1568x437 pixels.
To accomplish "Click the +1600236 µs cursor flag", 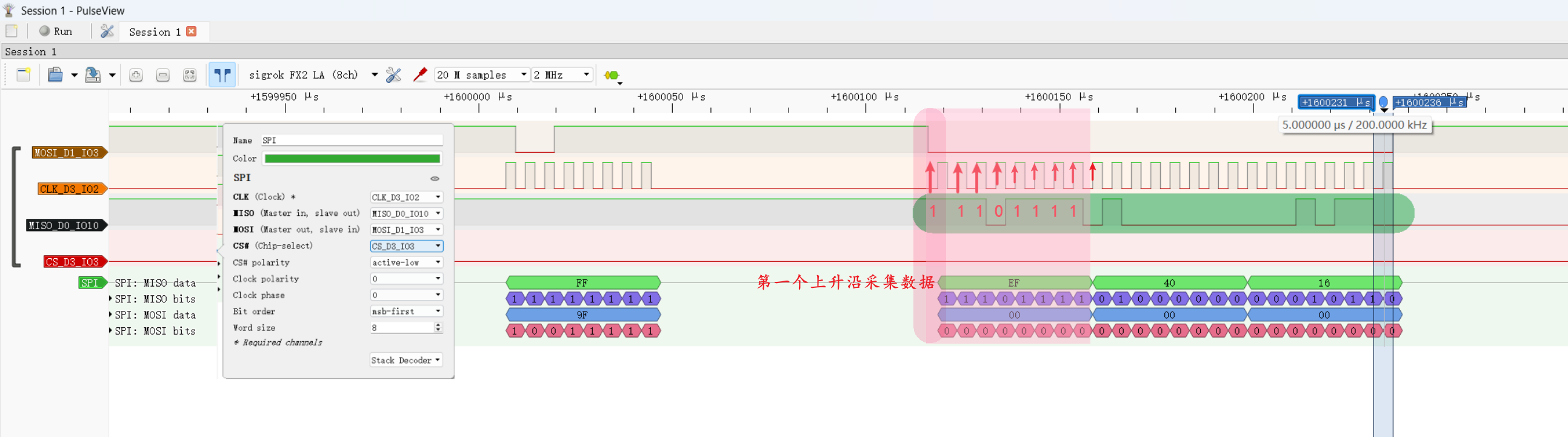I will coord(1429,102).
